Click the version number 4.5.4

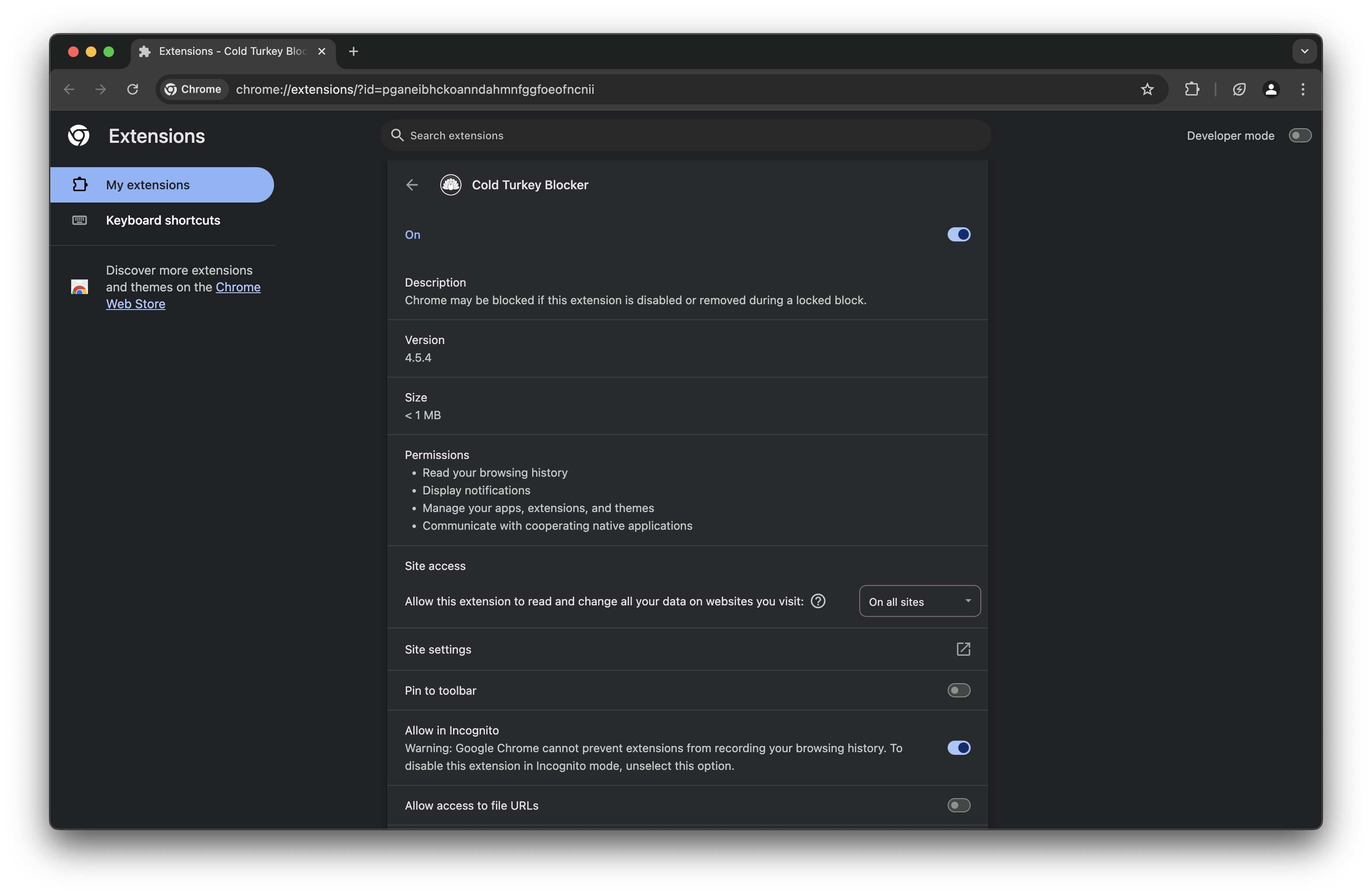tap(418, 358)
